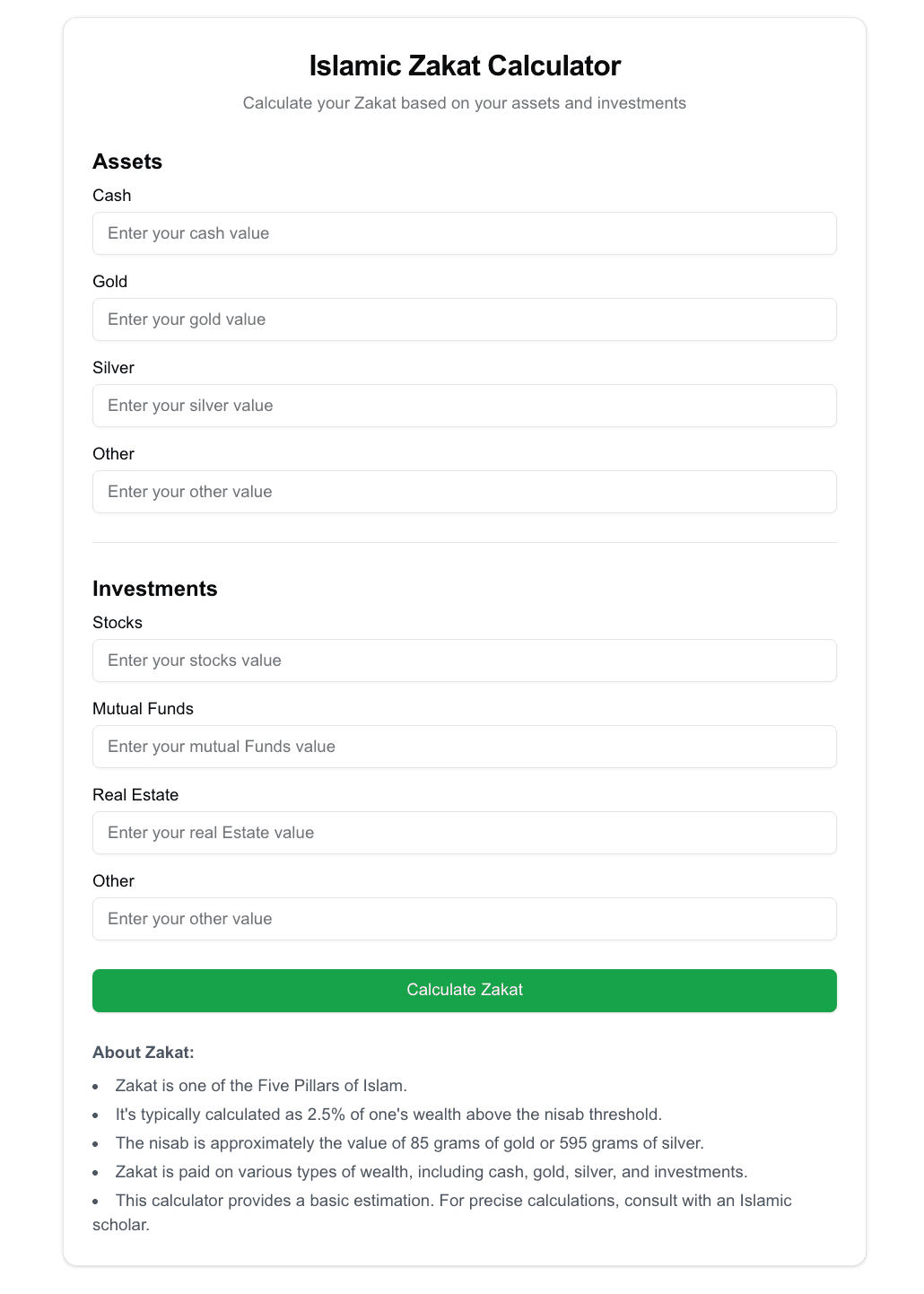Click the Real Estate value input field

coord(464,833)
